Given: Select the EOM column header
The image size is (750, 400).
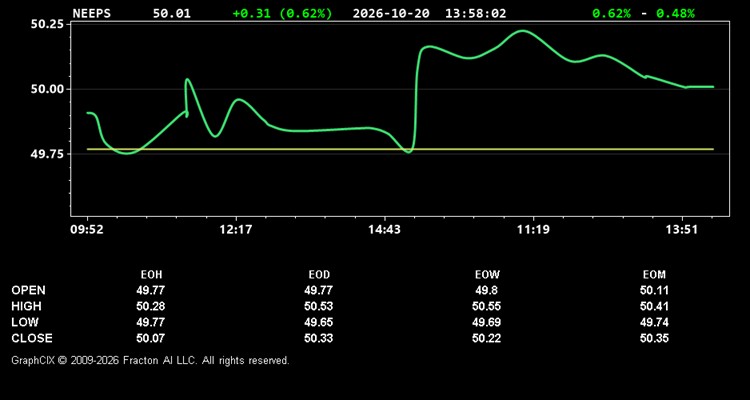Looking at the screenshot, I should click(x=654, y=275).
